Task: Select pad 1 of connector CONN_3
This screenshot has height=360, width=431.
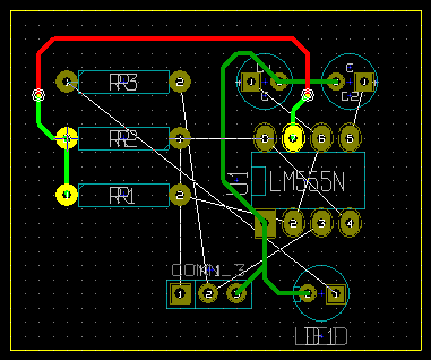Action: (x=180, y=294)
